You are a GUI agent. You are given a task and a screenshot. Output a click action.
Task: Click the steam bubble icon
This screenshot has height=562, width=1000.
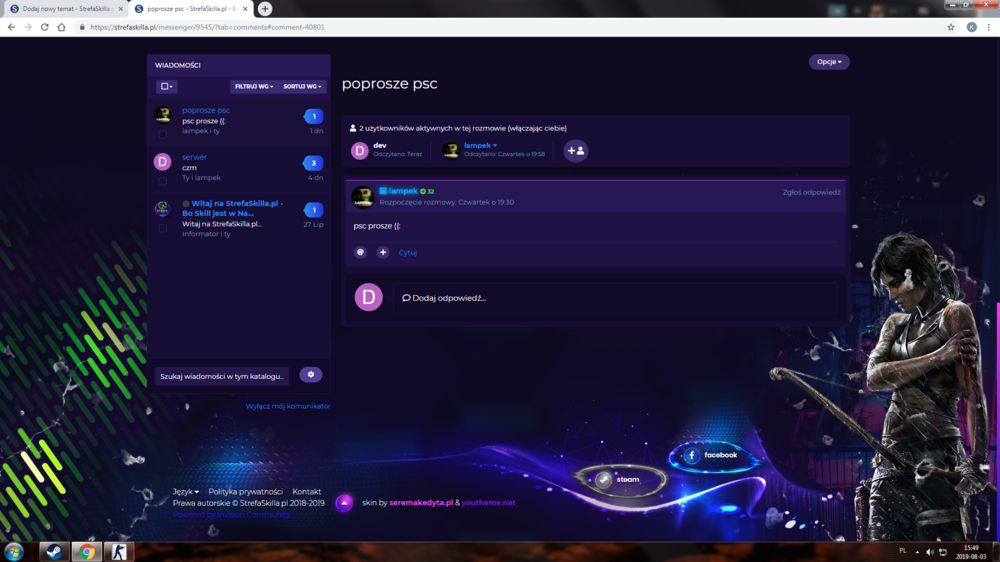[603, 480]
